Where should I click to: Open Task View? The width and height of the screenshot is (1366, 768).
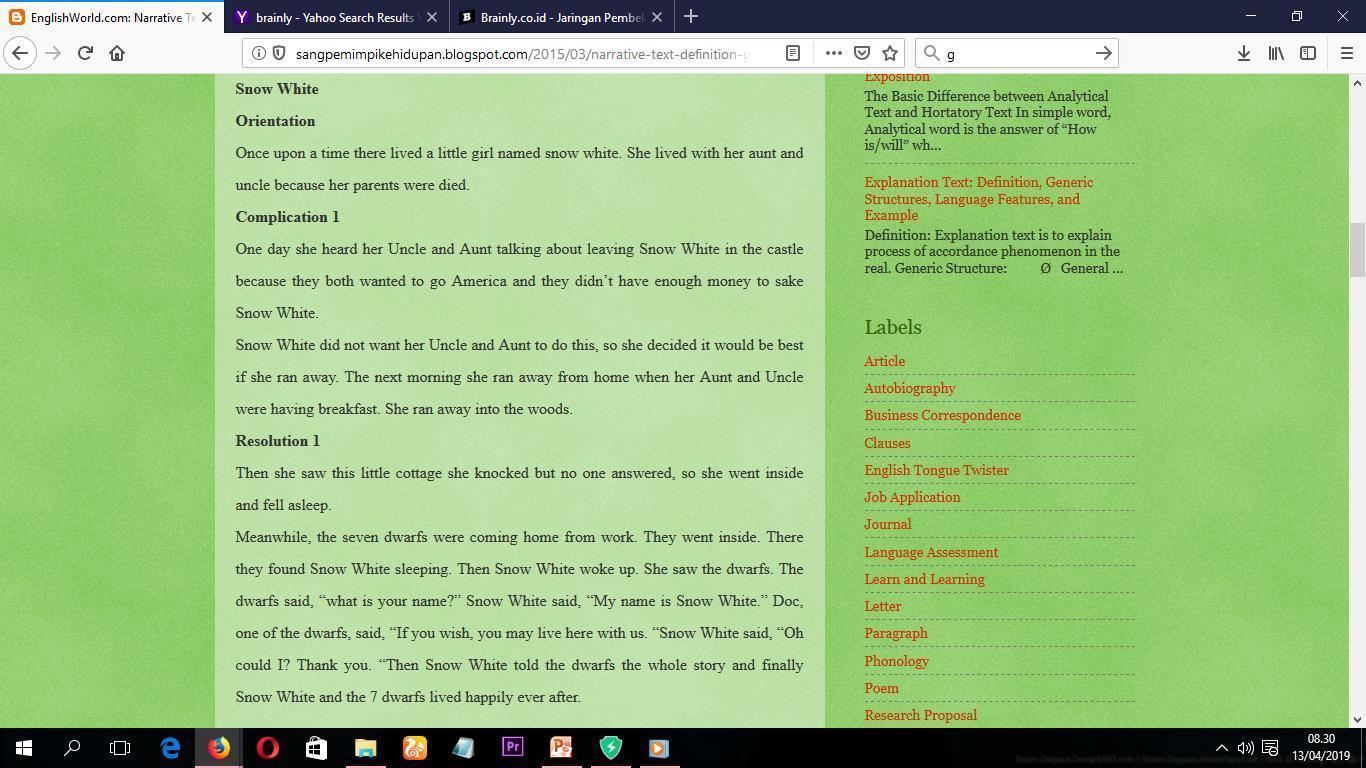[x=120, y=748]
